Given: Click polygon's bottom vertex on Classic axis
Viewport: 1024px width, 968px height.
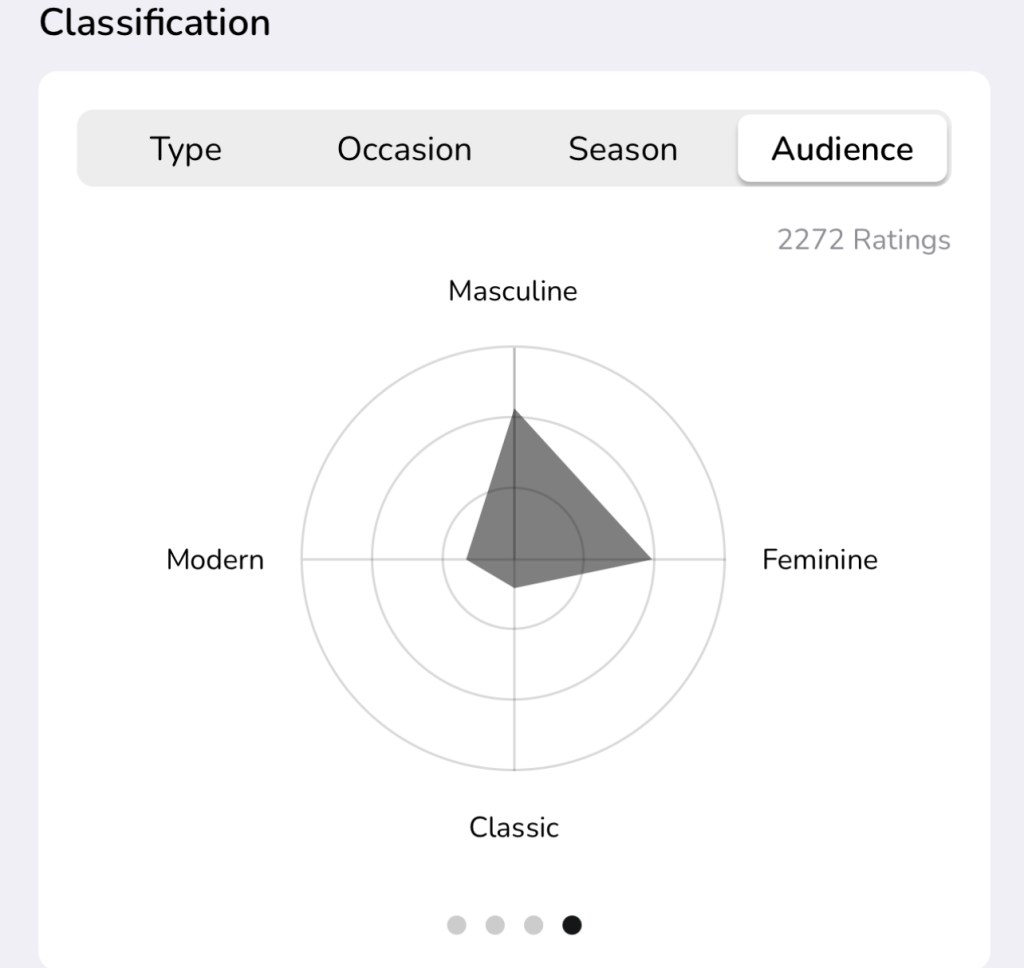Looking at the screenshot, I should point(514,587).
